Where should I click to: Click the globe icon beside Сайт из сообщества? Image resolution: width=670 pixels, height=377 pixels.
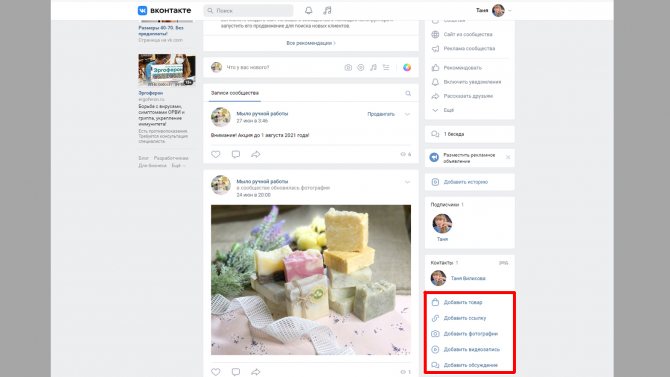pyautogui.click(x=435, y=34)
